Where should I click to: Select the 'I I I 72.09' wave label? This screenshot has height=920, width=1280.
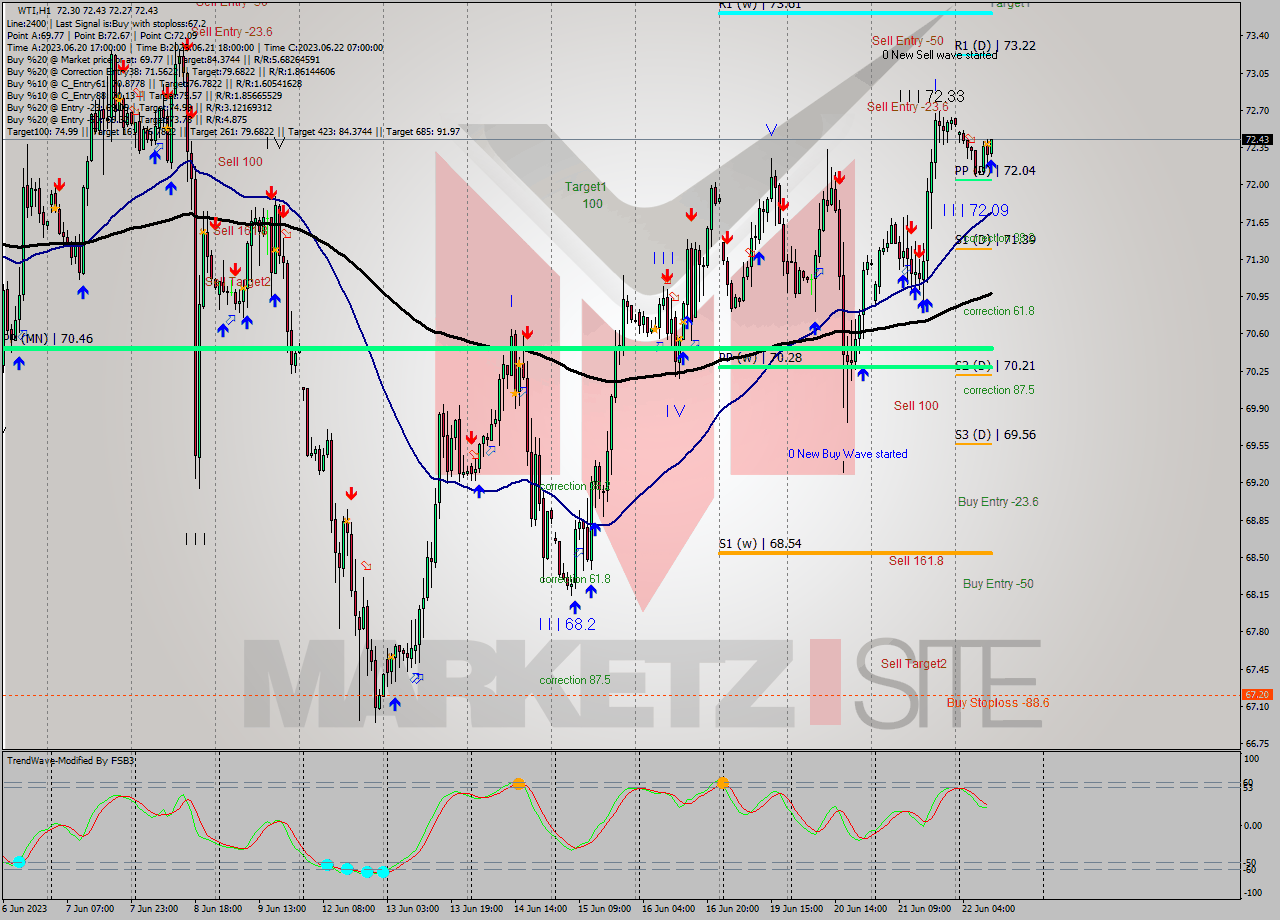pos(975,210)
